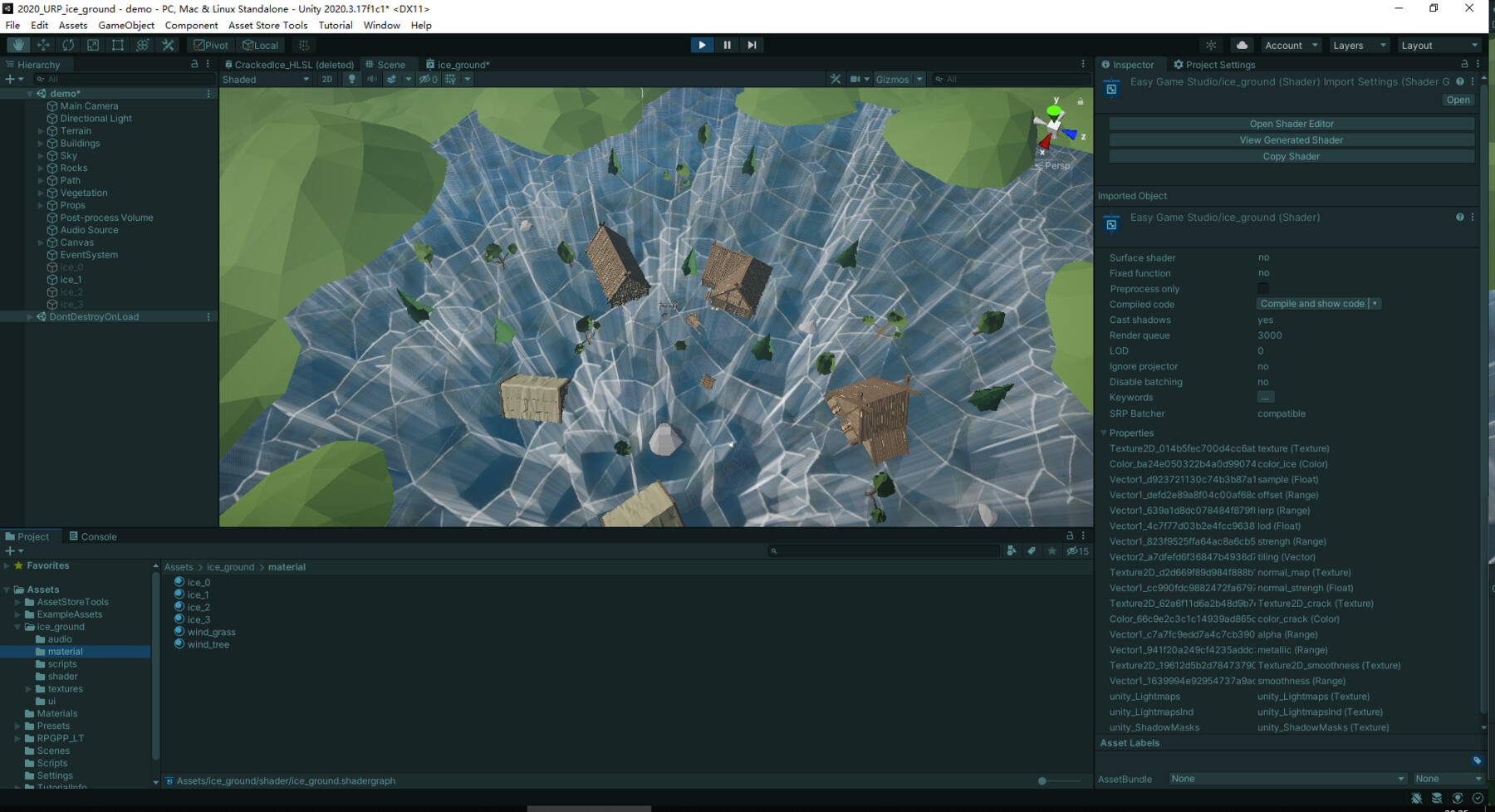Click the Step forward button
Screen dimensions: 1495x812
752,45
